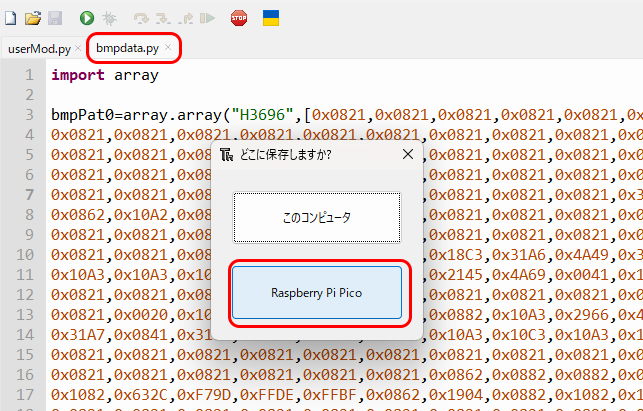Save the file using the floppy disk icon
643x411 pixels.
point(55,18)
